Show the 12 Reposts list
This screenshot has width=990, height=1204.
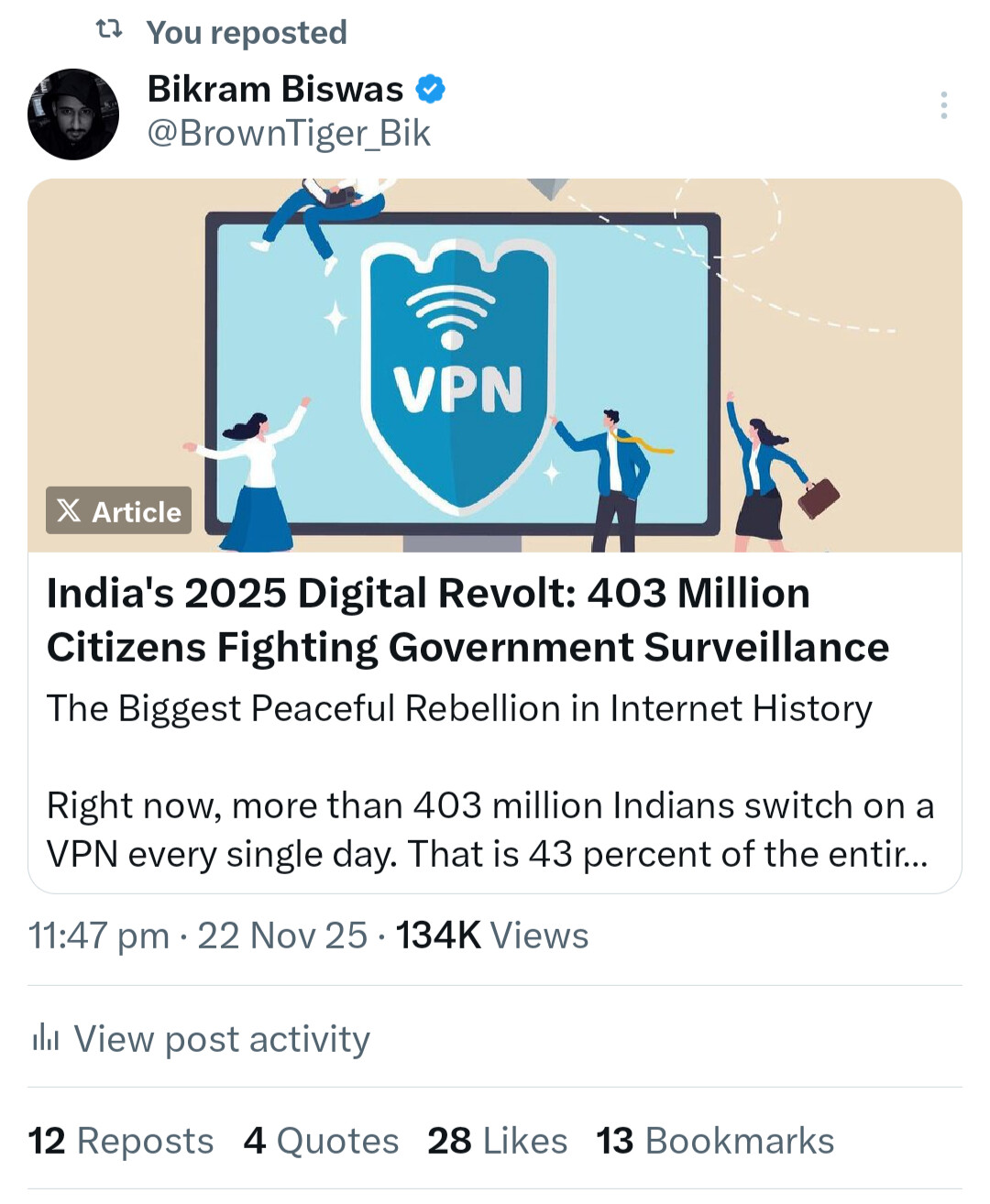point(121,1141)
